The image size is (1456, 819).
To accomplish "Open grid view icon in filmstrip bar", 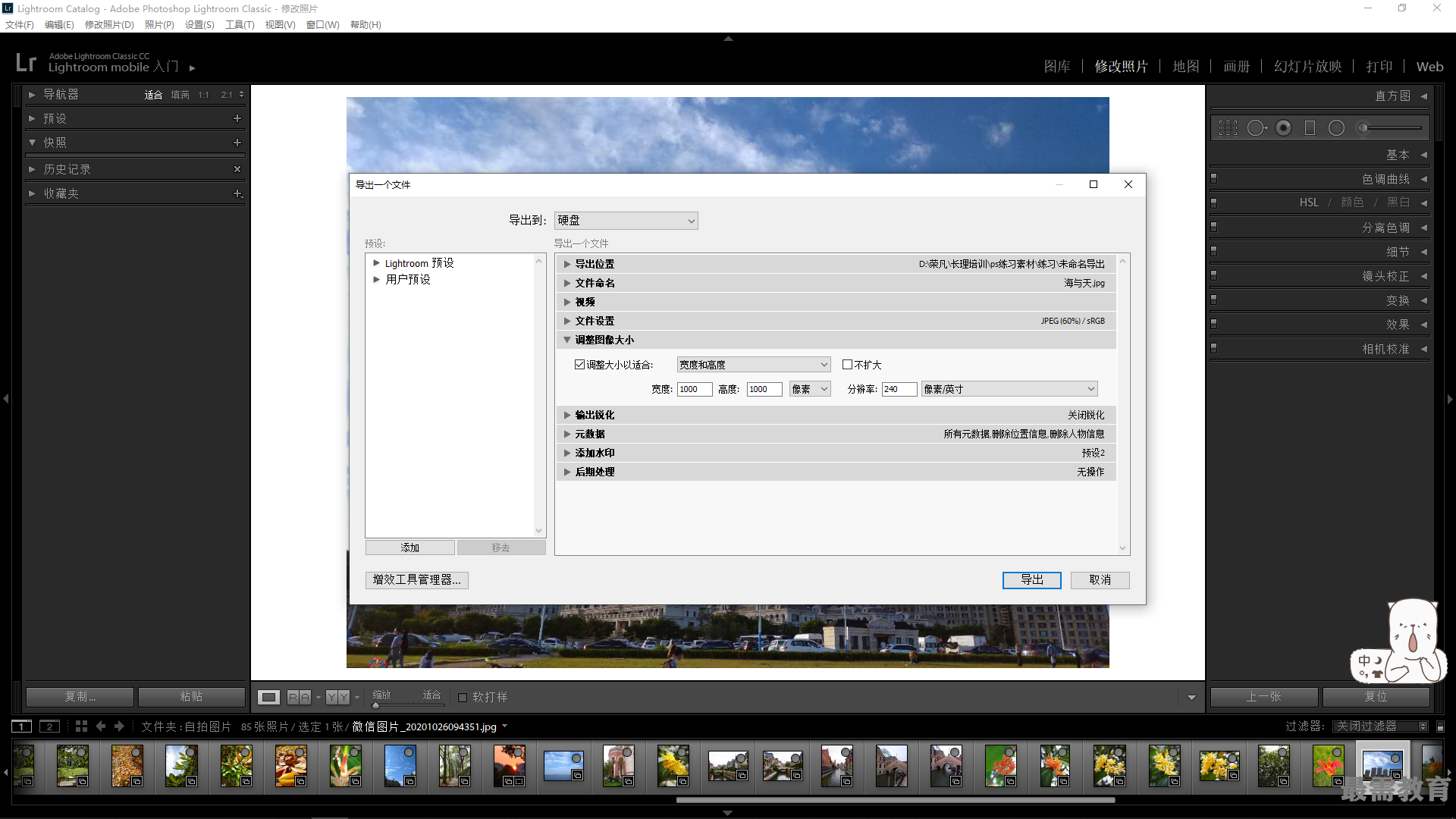I will (81, 726).
